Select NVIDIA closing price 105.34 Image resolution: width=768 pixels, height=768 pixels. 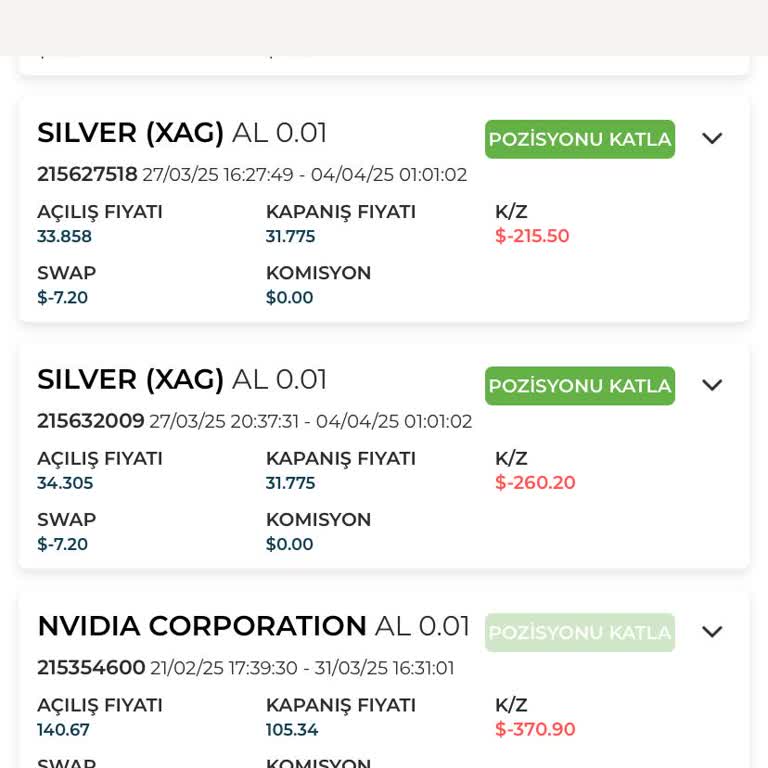[x=292, y=730]
